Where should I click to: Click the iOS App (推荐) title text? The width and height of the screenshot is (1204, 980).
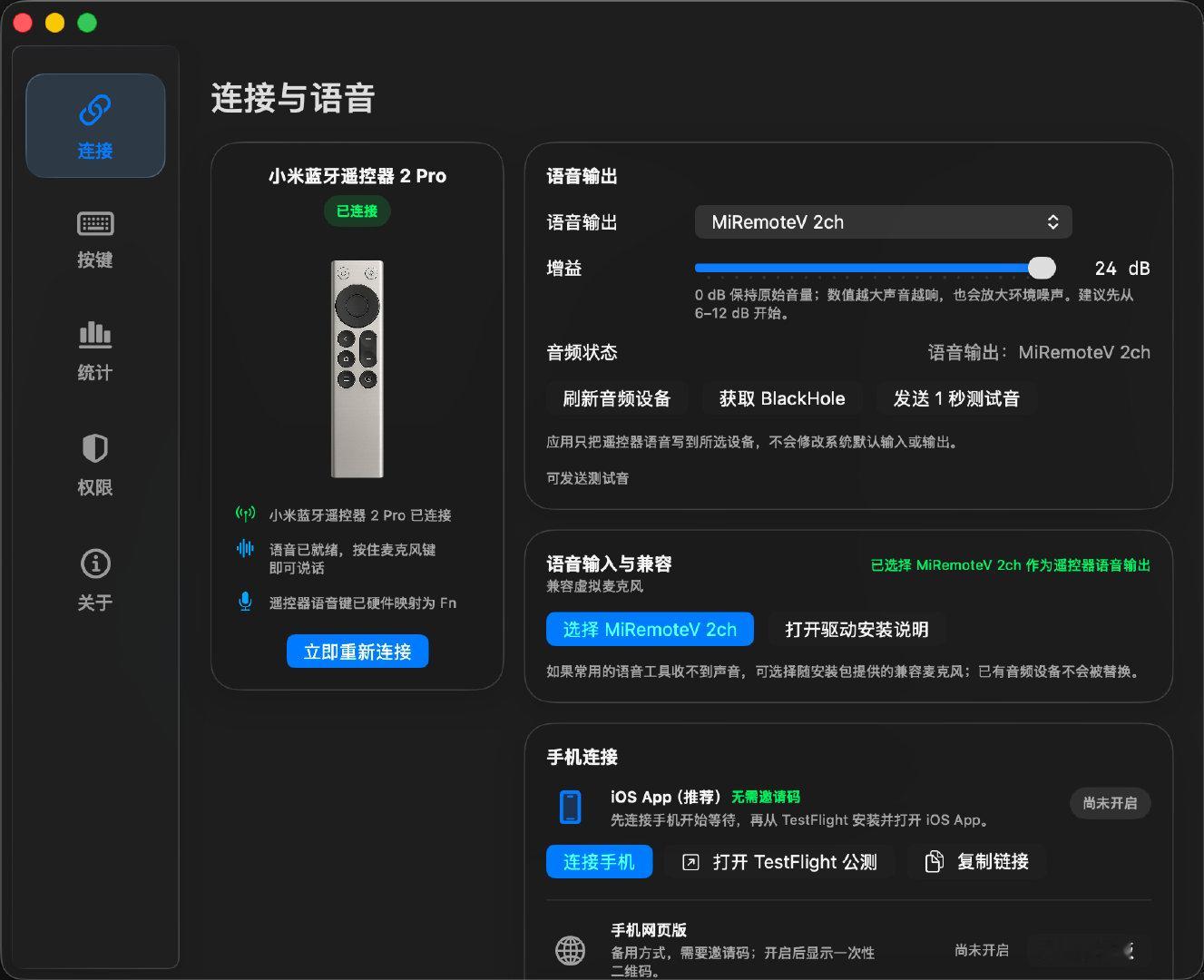(x=666, y=797)
